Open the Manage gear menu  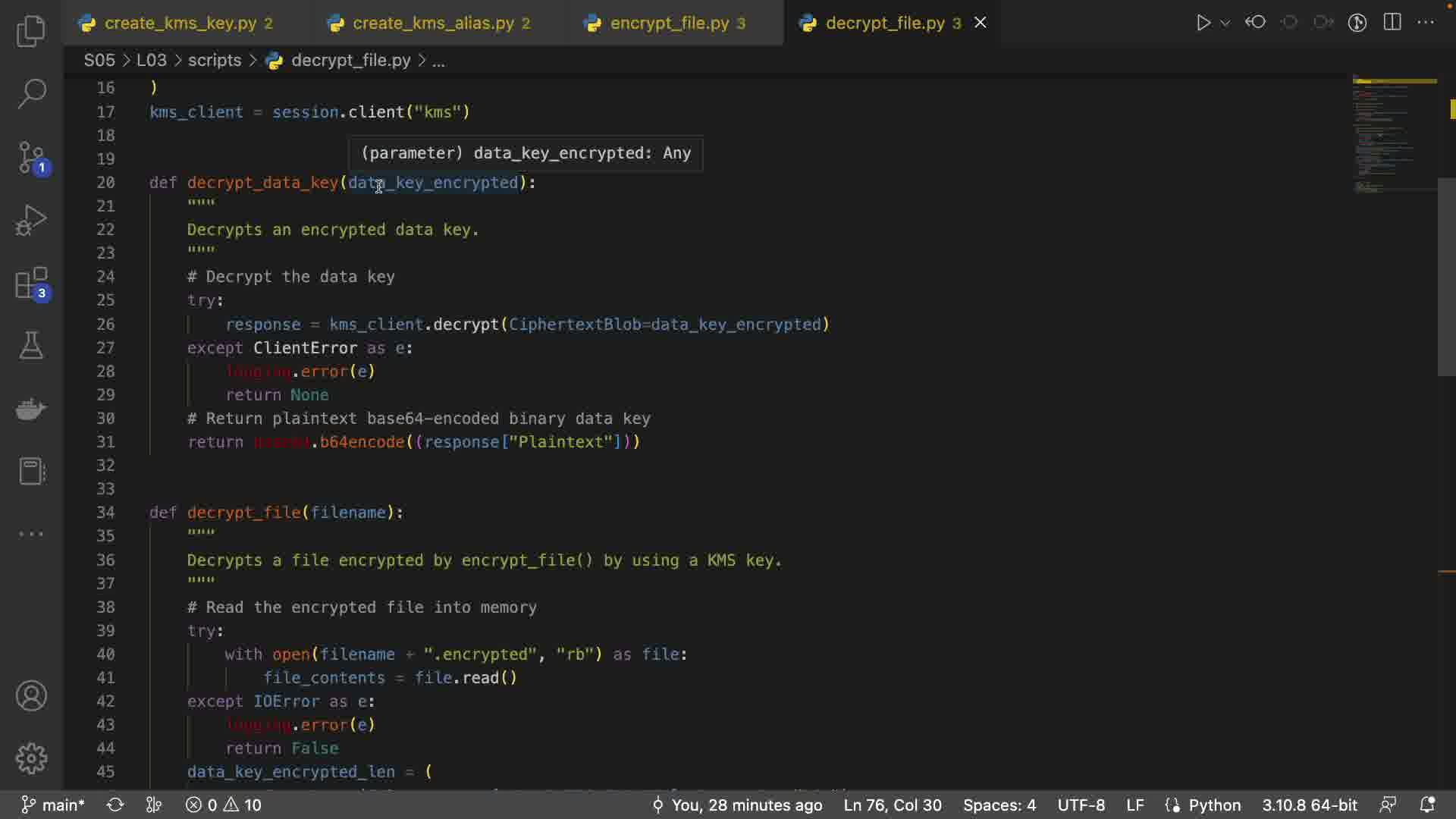(31, 758)
